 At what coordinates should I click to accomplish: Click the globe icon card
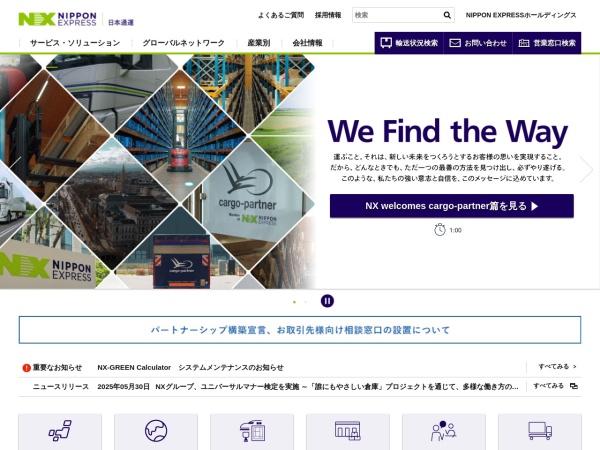(x=156, y=432)
